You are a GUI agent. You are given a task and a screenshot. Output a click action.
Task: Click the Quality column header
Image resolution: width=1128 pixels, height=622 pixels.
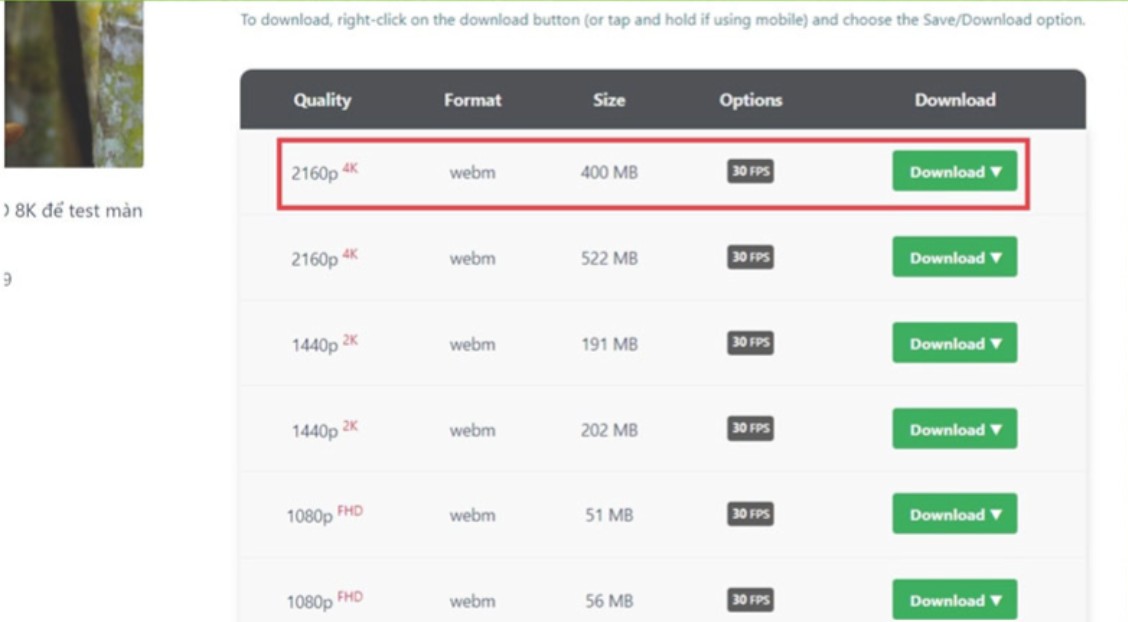tap(322, 100)
